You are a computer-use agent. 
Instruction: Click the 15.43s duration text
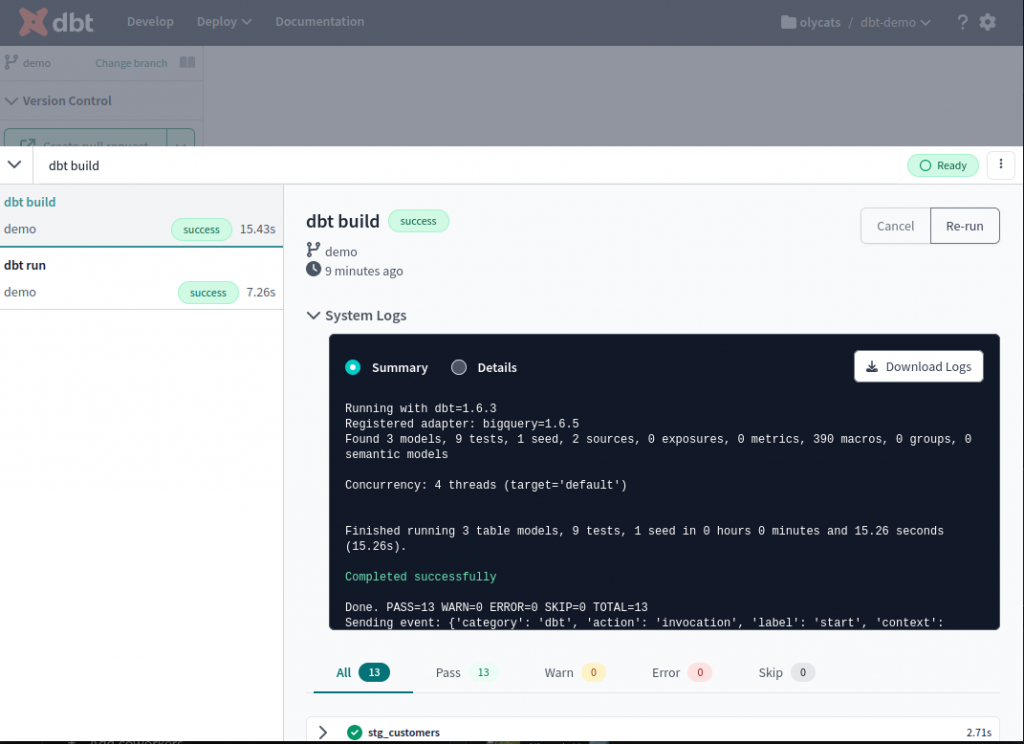tap(257, 229)
